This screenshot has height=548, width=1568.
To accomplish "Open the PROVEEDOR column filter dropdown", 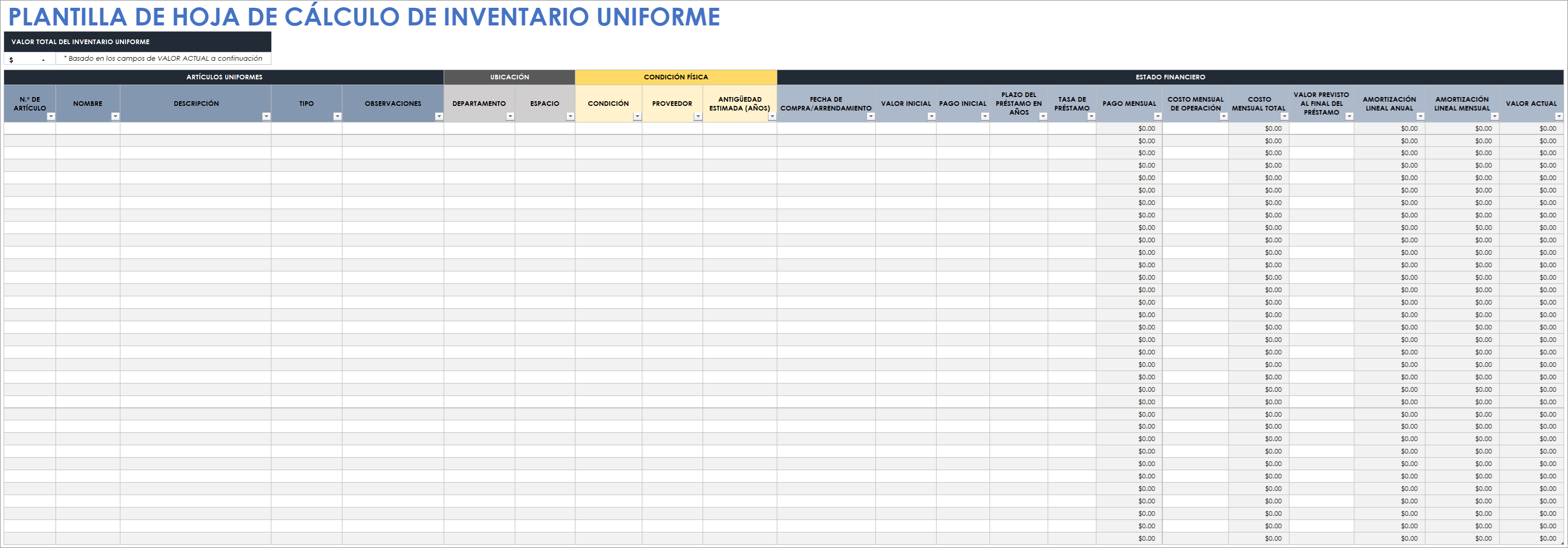I will pos(698,116).
